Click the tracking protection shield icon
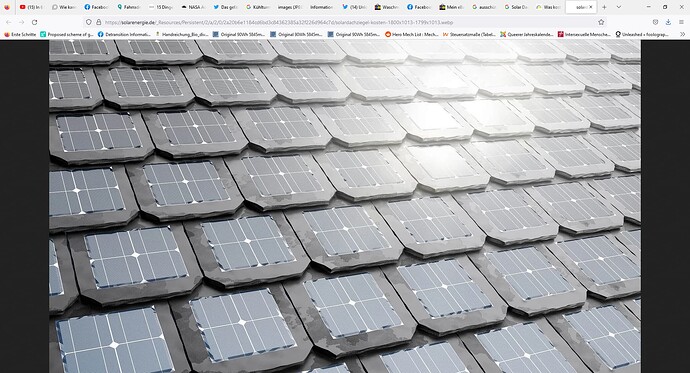 (x=88, y=22)
